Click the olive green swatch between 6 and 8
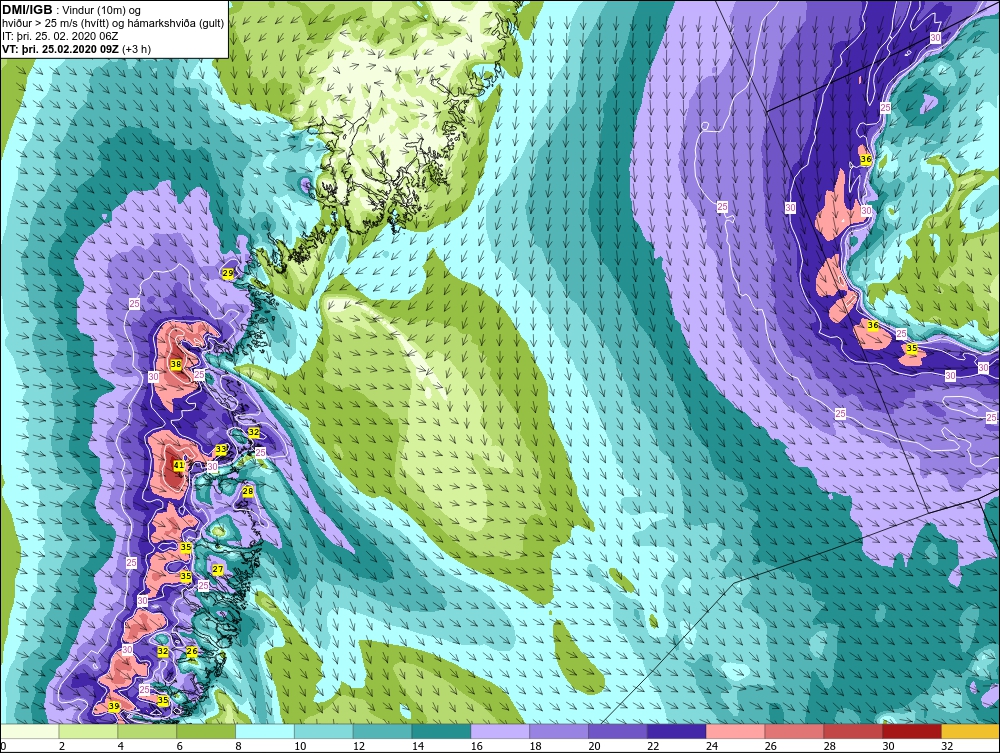The width and height of the screenshot is (1000, 753). [x=206, y=731]
